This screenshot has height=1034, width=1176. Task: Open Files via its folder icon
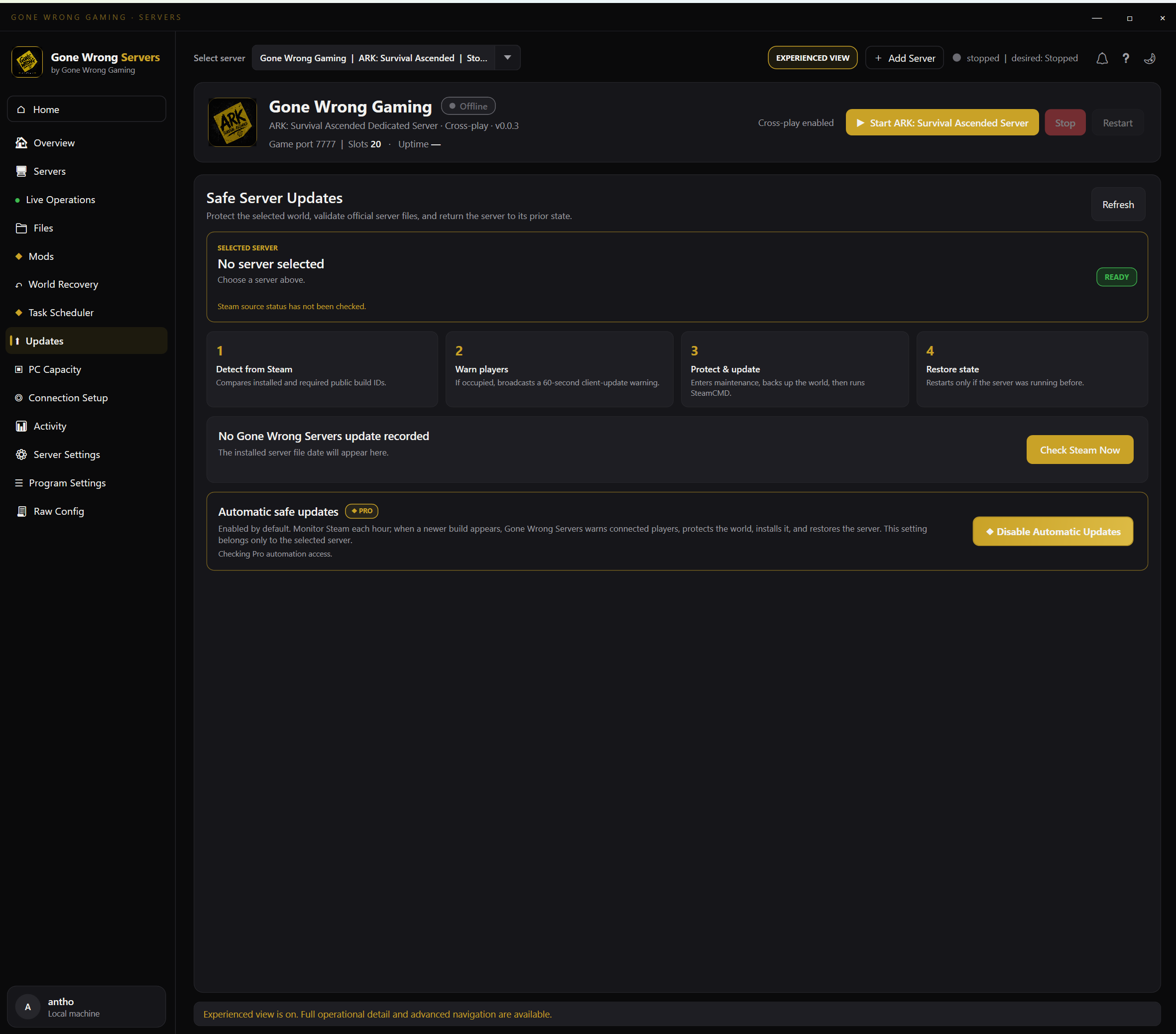(x=21, y=228)
